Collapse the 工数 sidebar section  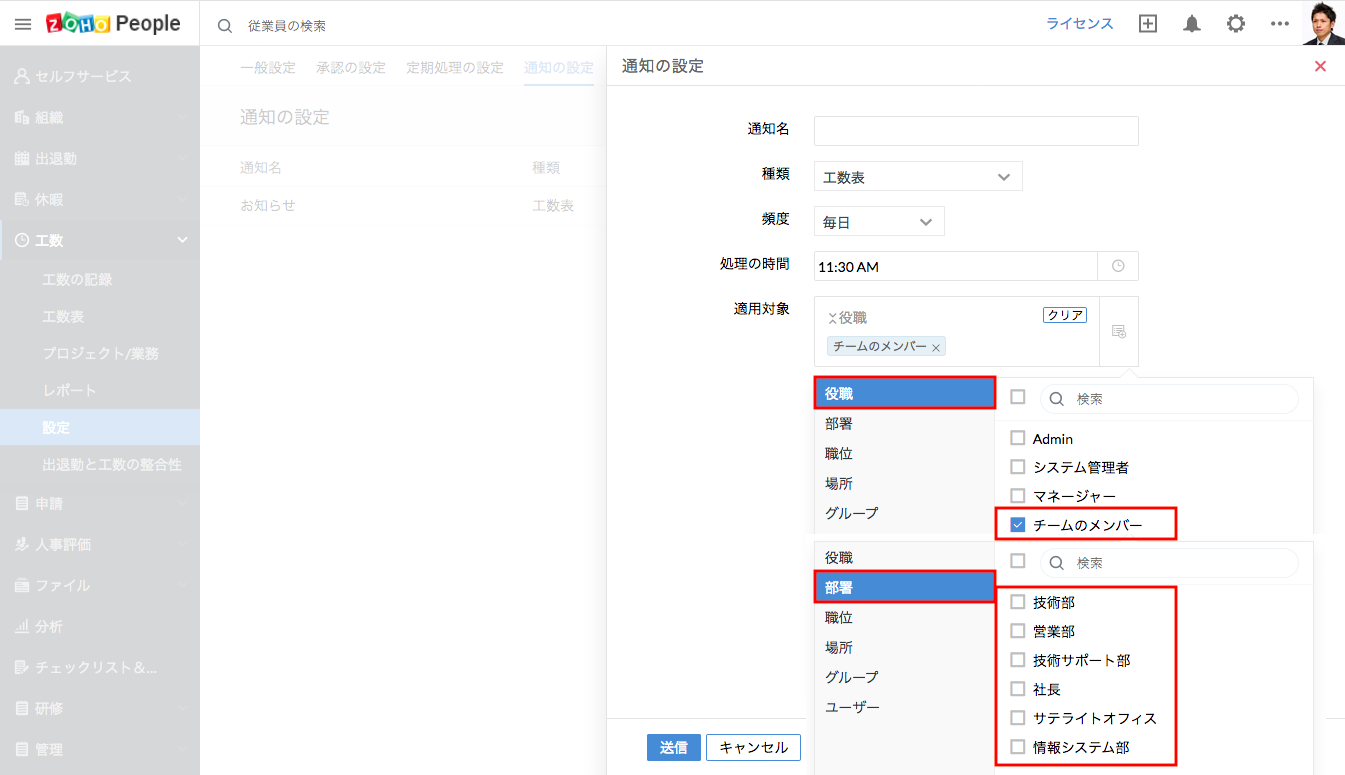pyautogui.click(x=182, y=240)
